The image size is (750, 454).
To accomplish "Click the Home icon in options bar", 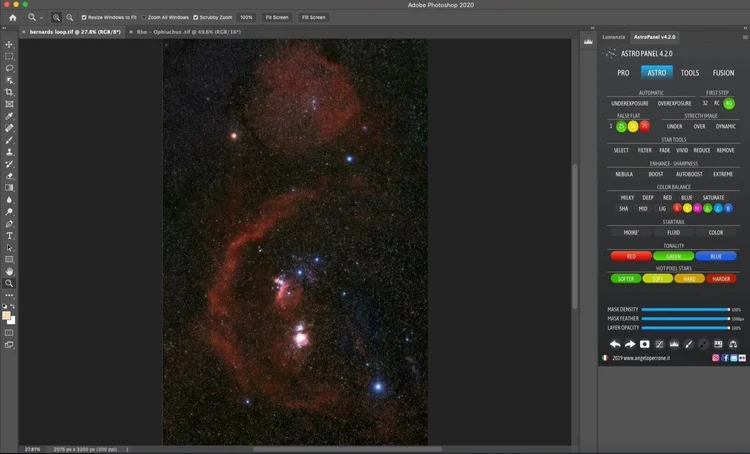I will coord(13,17).
